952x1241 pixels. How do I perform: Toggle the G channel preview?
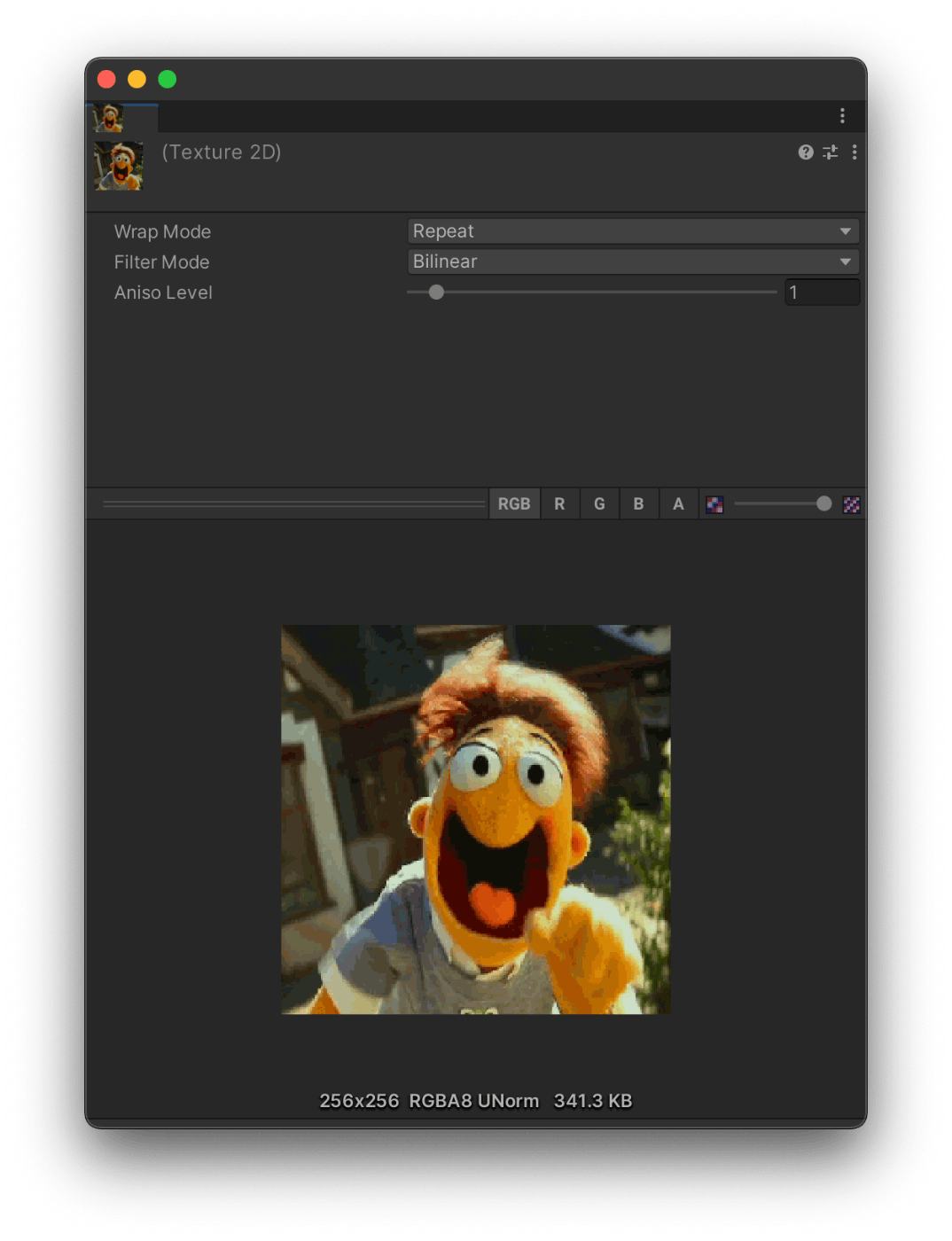coord(599,504)
